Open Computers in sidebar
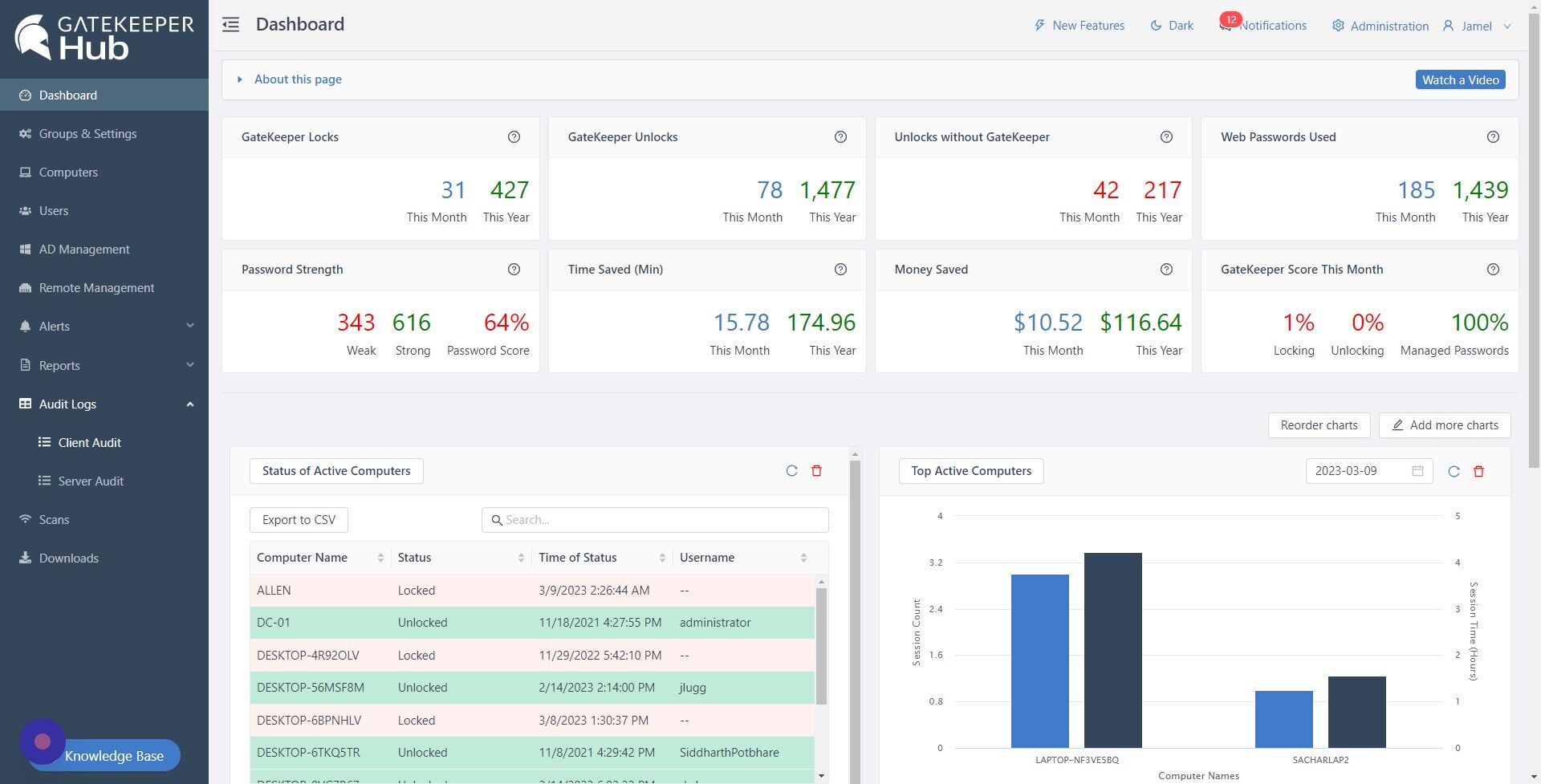 104,172
